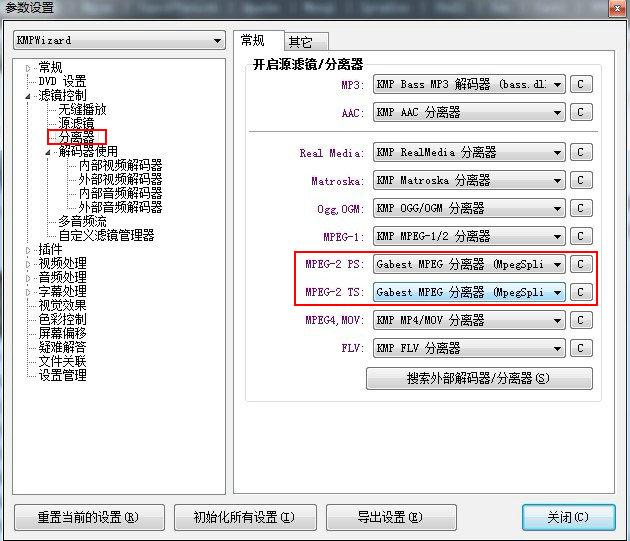630x541 pixels.
Task: Switch to the 其它 tab
Action: (x=306, y=42)
